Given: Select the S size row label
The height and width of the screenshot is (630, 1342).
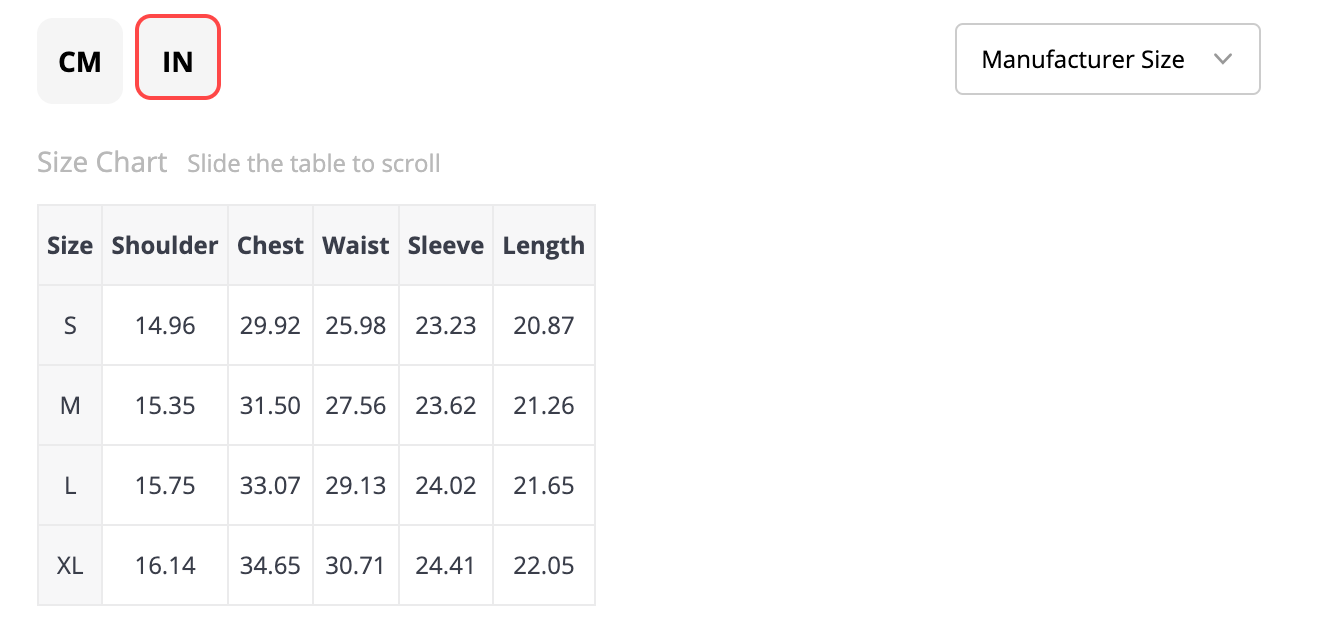Looking at the screenshot, I should 70,325.
